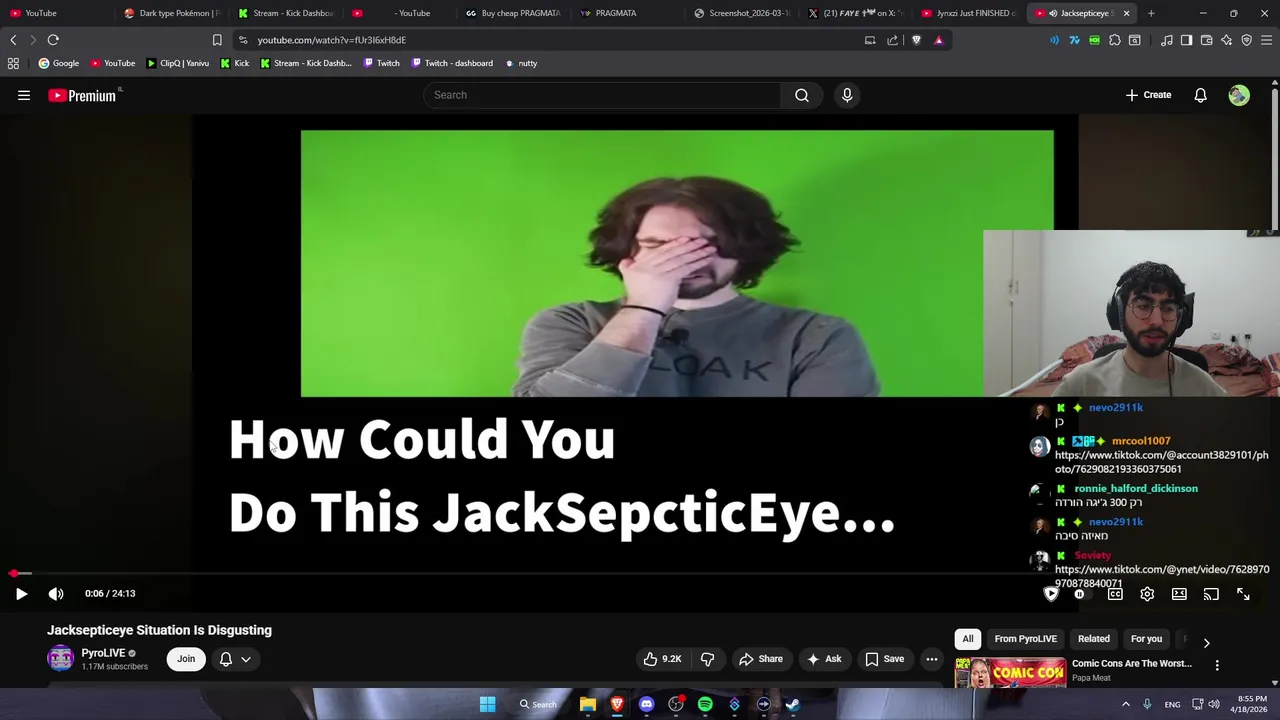The image size is (1280, 720).
Task: Open the Ask AI button
Action: point(823,659)
